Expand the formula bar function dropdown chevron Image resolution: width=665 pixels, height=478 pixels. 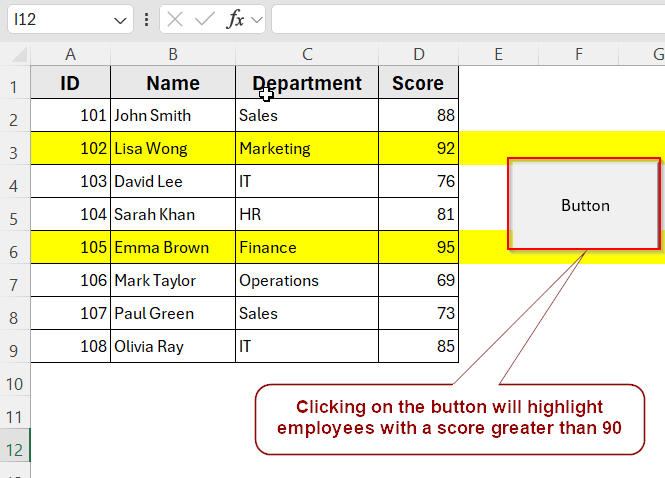[256, 20]
